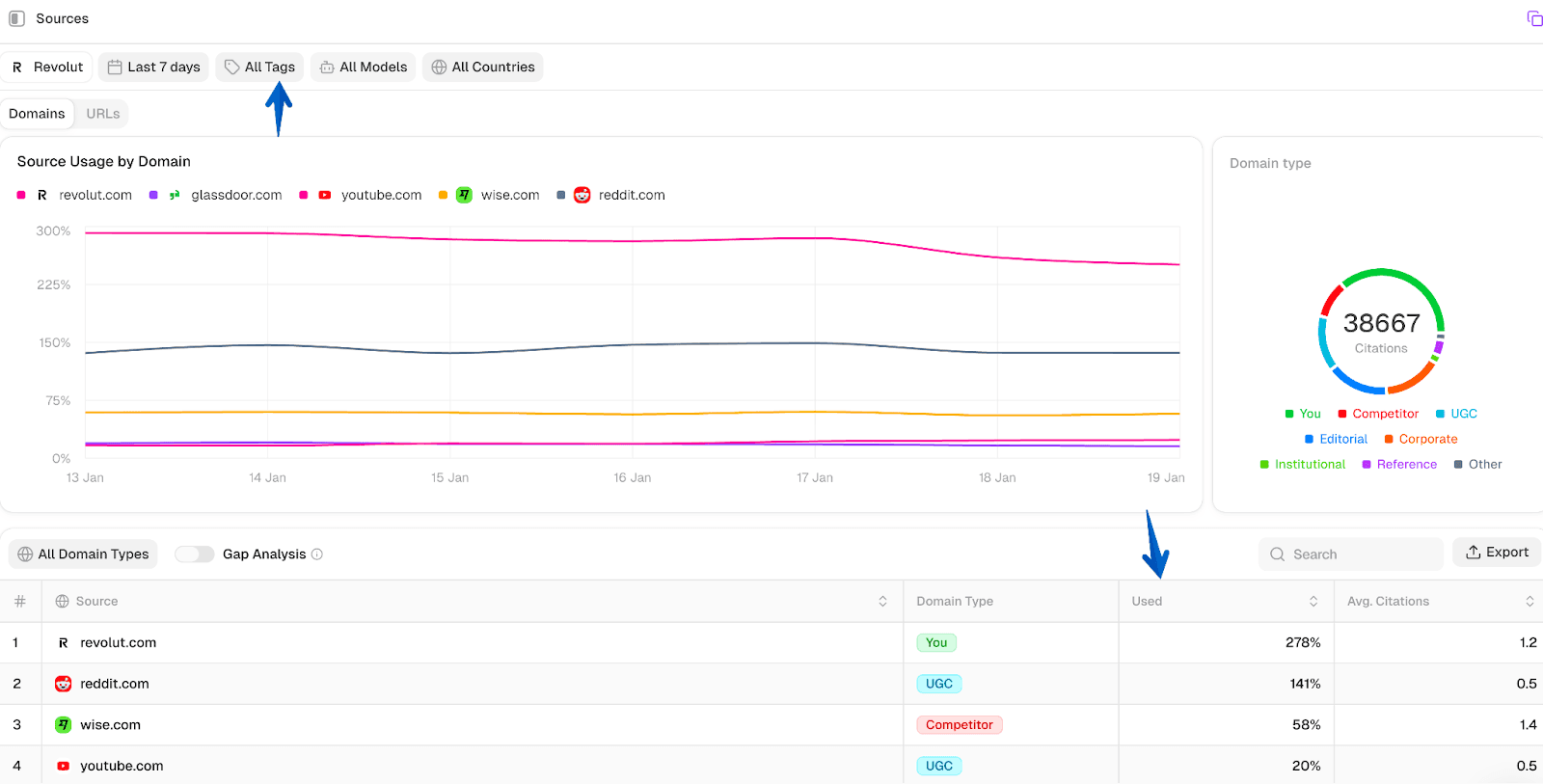
Task: Switch to the URLs tab
Action: pyautogui.click(x=103, y=114)
